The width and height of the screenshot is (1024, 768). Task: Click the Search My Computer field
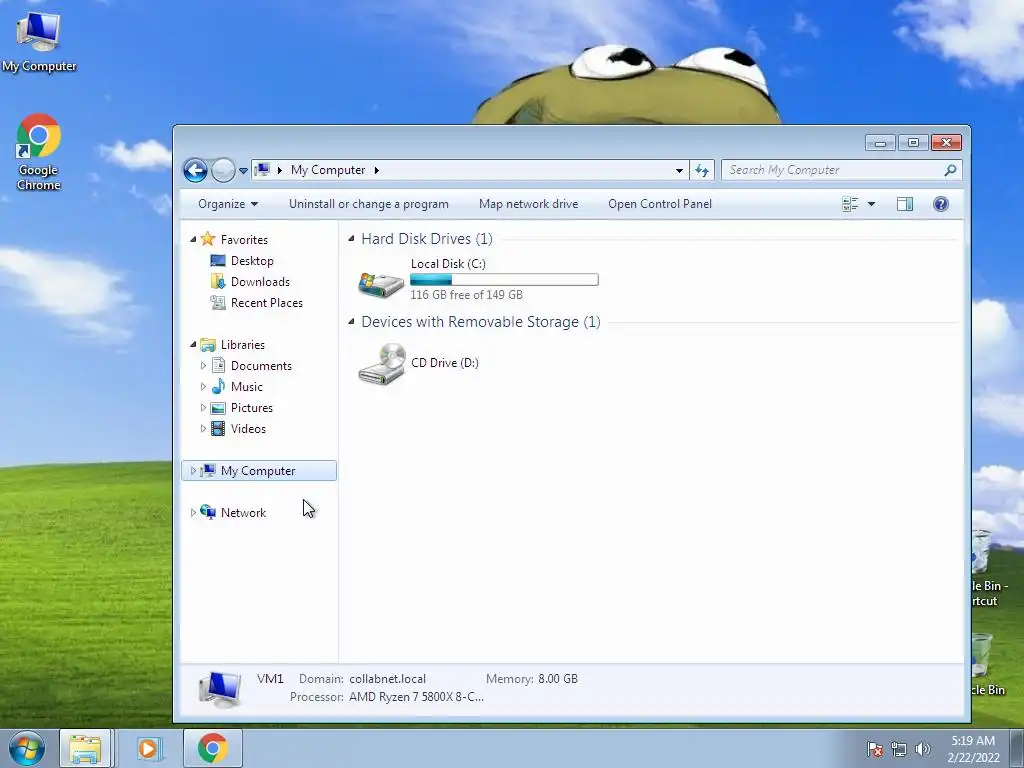841,170
